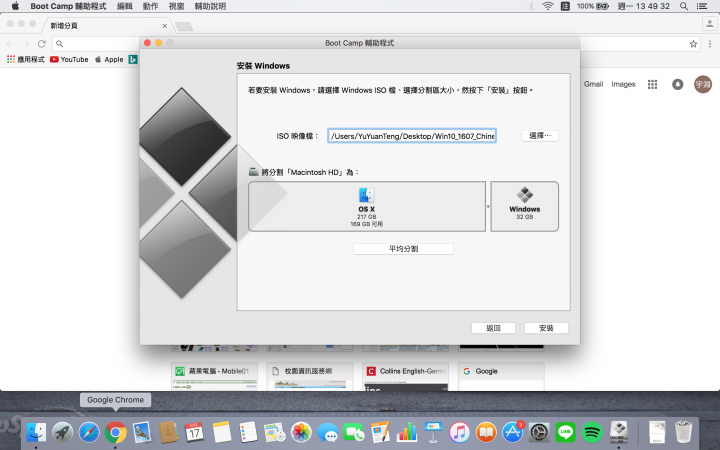Open Finder from the Dock
This screenshot has width=720, height=450.
coord(36,432)
